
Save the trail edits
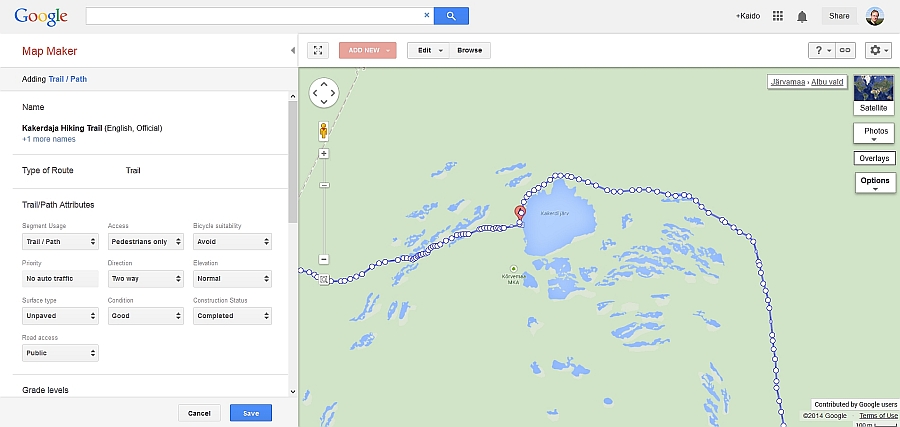pyautogui.click(x=251, y=413)
